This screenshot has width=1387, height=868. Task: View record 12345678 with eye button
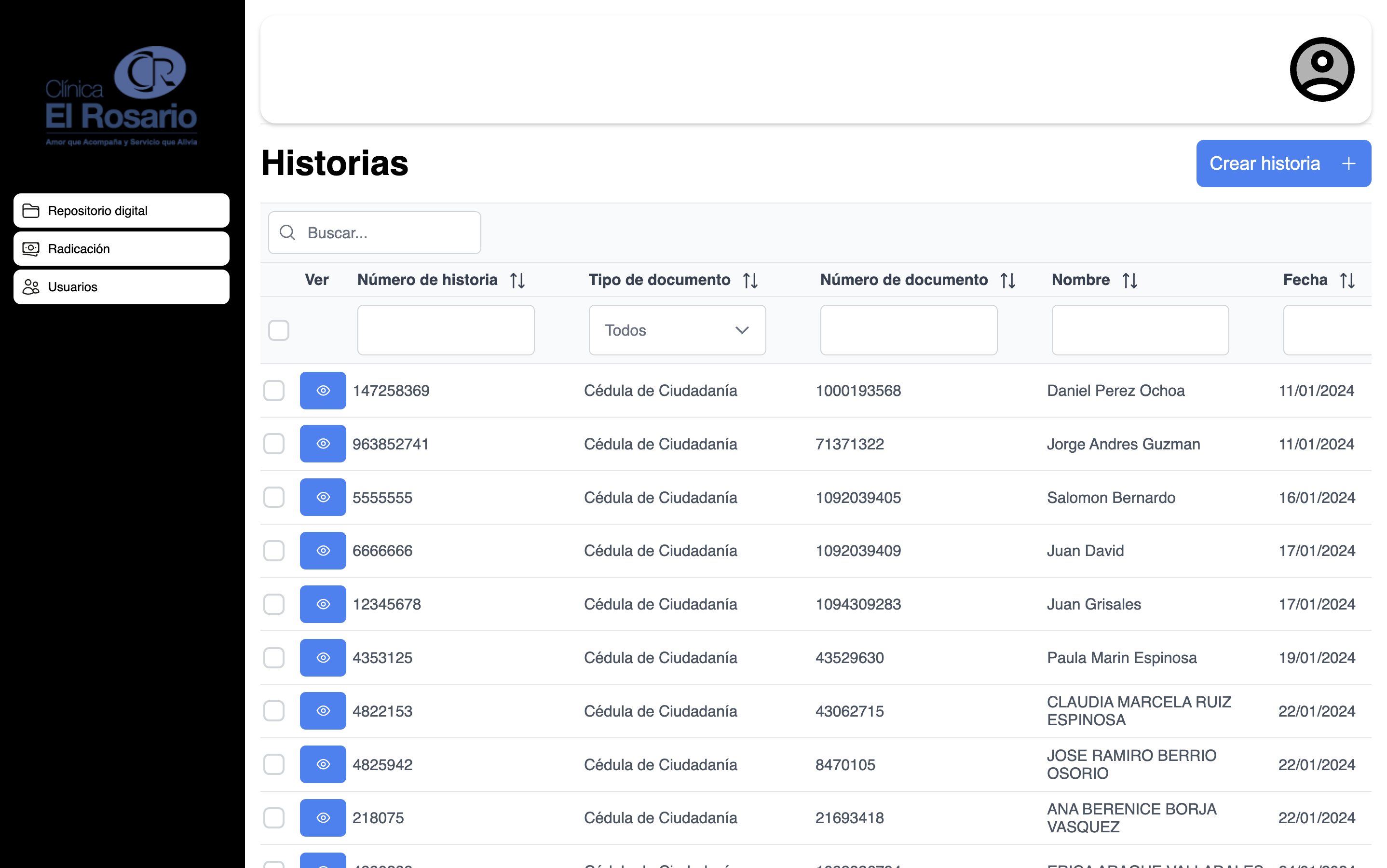tap(323, 604)
